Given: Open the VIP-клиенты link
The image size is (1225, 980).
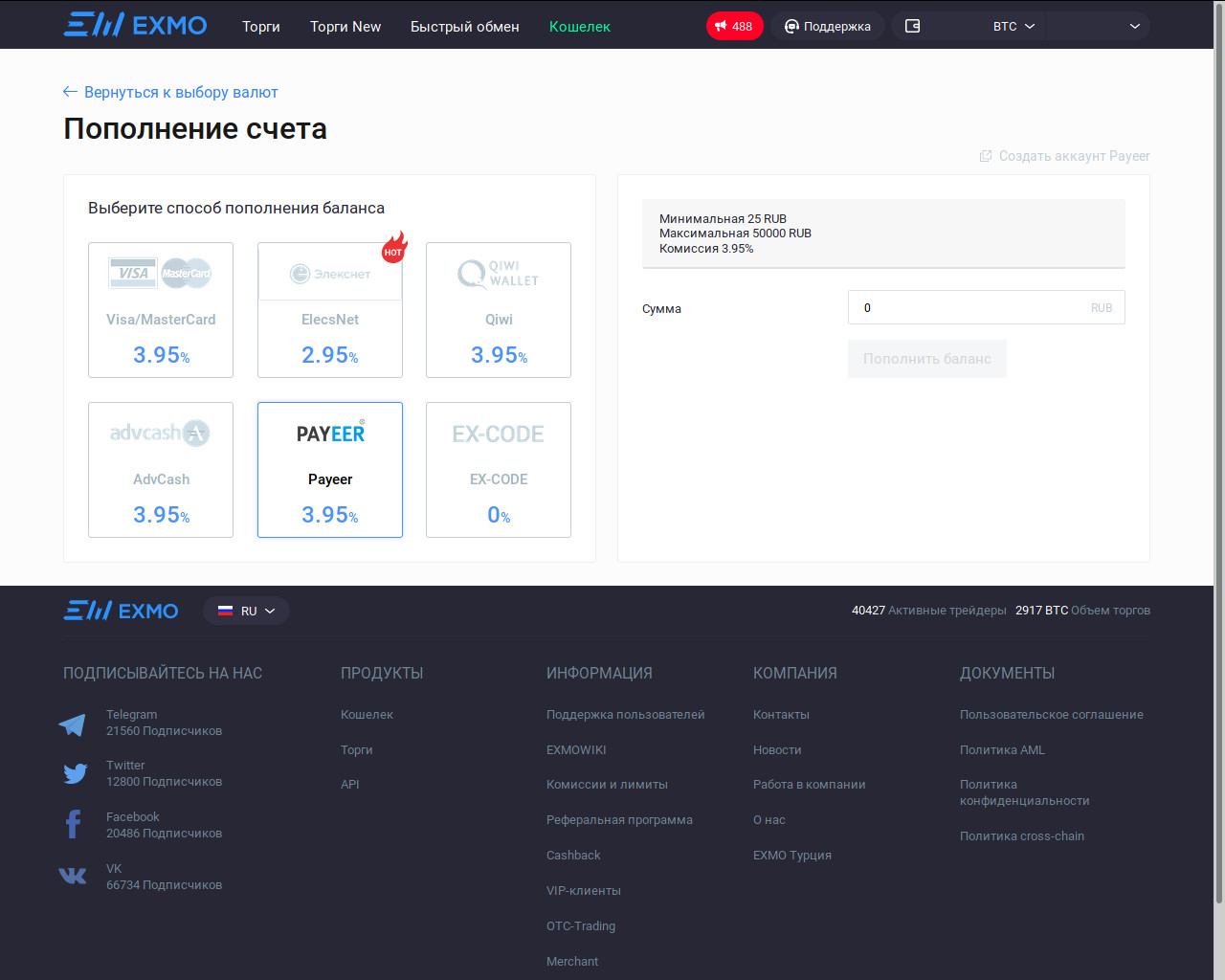Looking at the screenshot, I should coord(584,891).
